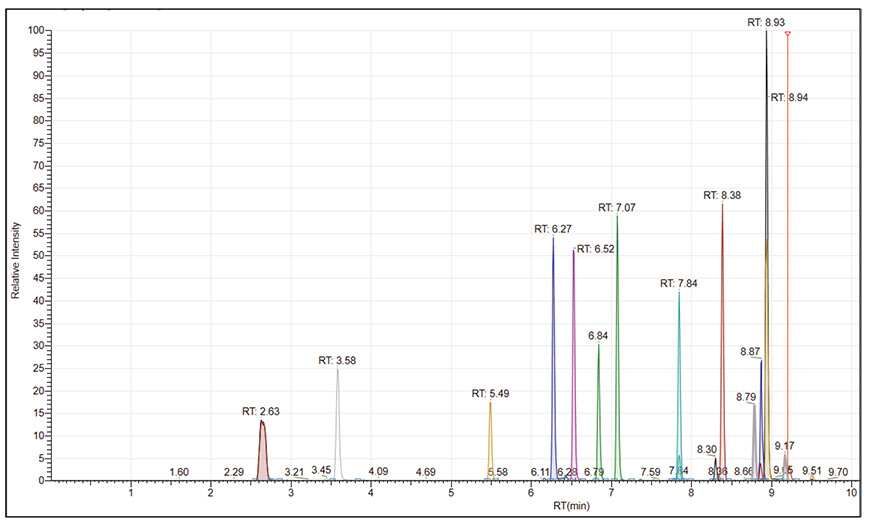This screenshot has height=525, width=870.
Task: Click the RT(min) x-axis title
Action: tap(571, 506)
